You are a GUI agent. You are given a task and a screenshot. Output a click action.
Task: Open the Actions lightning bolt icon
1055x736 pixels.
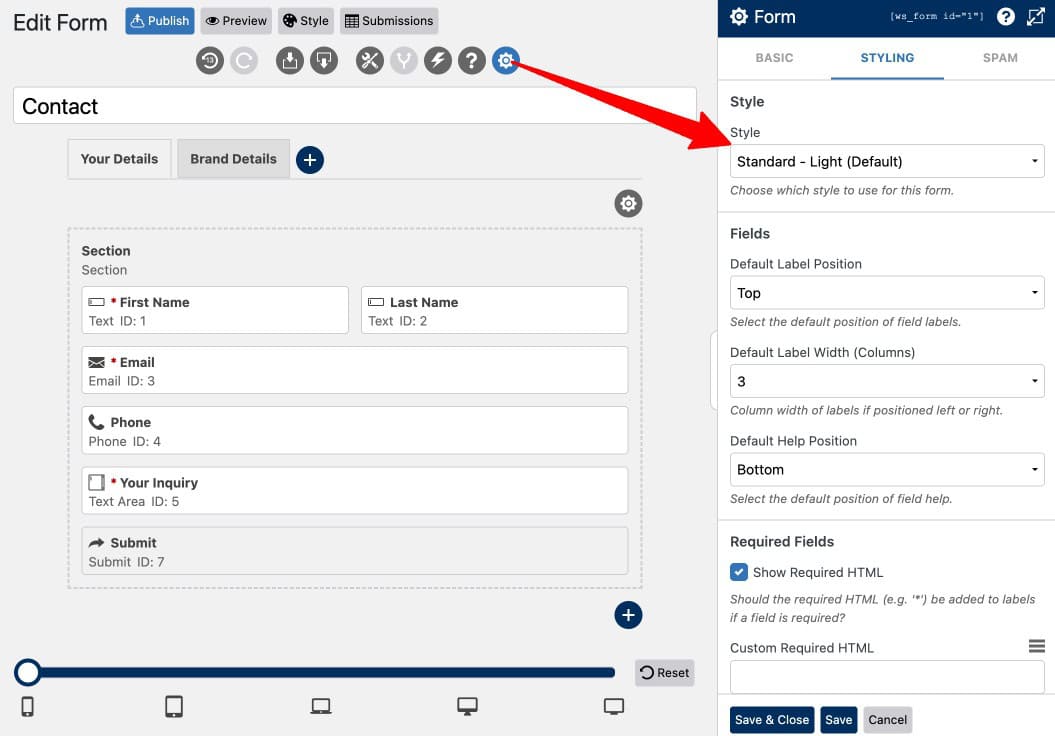[x=437, y=61]
